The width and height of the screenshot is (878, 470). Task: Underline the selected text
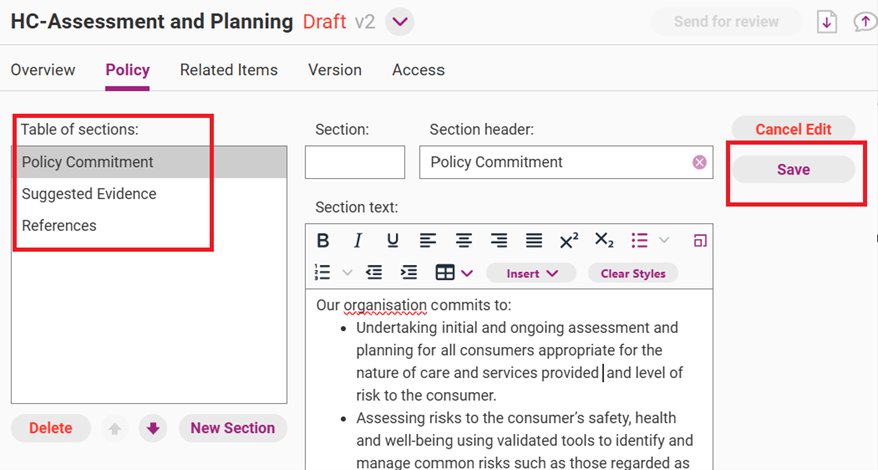pyautogui.click(x=392, y=241)
